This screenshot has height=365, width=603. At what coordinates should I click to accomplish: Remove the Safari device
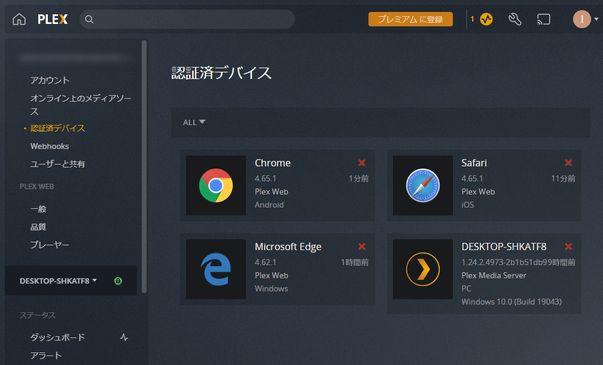pos(568,163)
